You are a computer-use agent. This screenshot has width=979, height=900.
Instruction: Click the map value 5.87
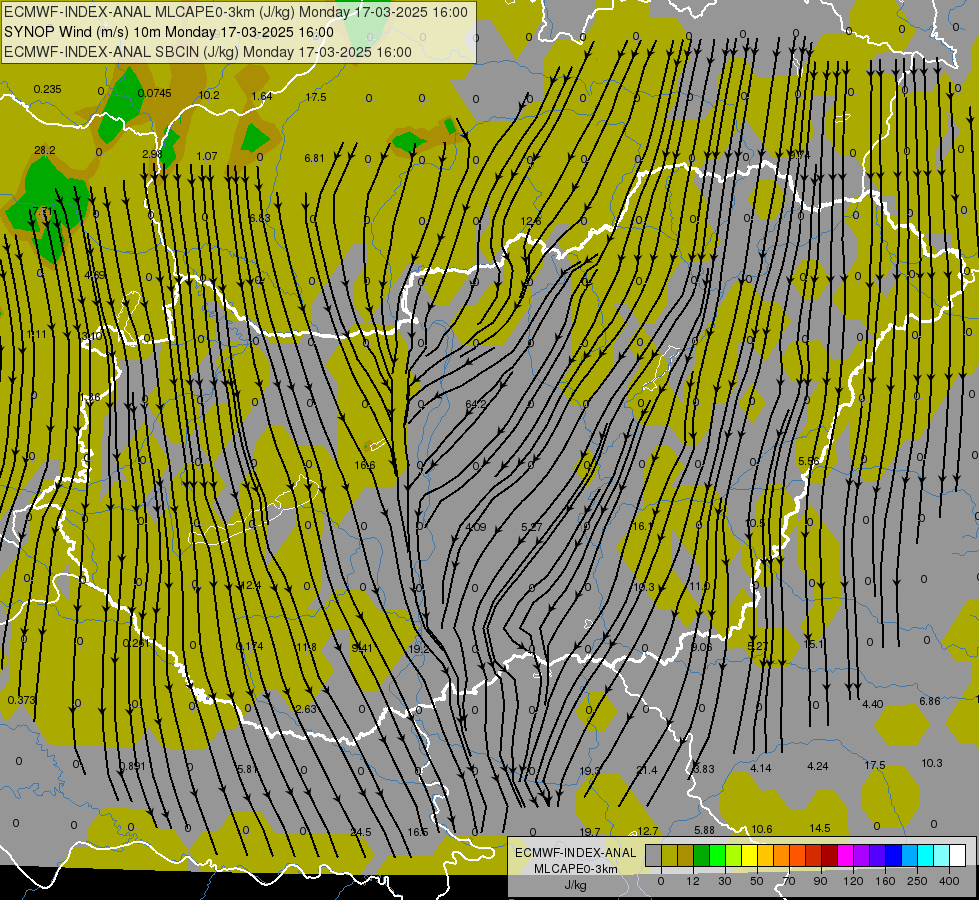248,769
